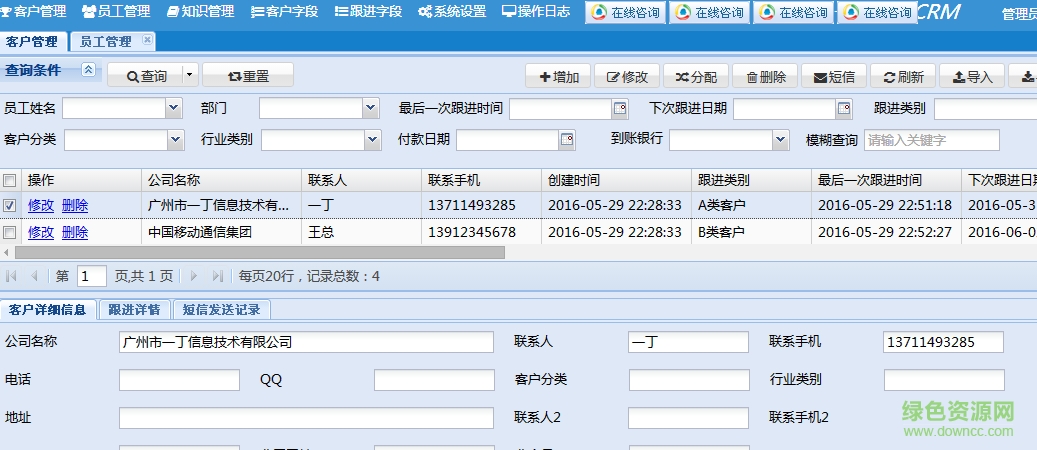Viewport: 1037px width, 450px height.
Task: Open the 员工姓名 dropdown
Action: pos(174,108)
